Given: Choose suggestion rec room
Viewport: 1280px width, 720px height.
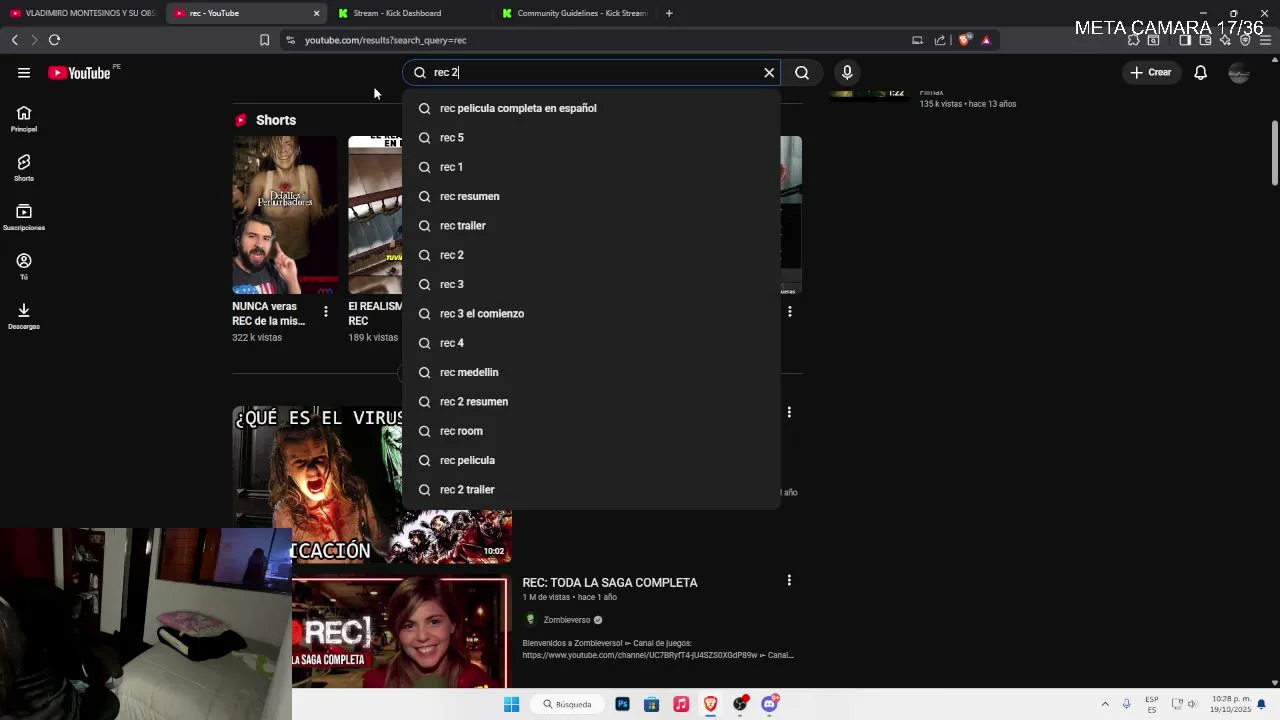Looking at the screenshot, I should click(591, 431).
